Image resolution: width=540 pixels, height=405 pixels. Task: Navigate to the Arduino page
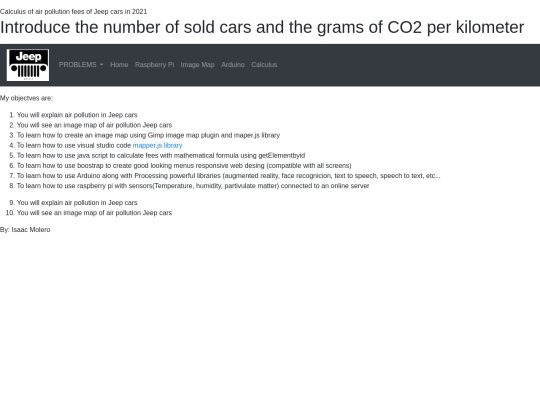coord(233,65)
